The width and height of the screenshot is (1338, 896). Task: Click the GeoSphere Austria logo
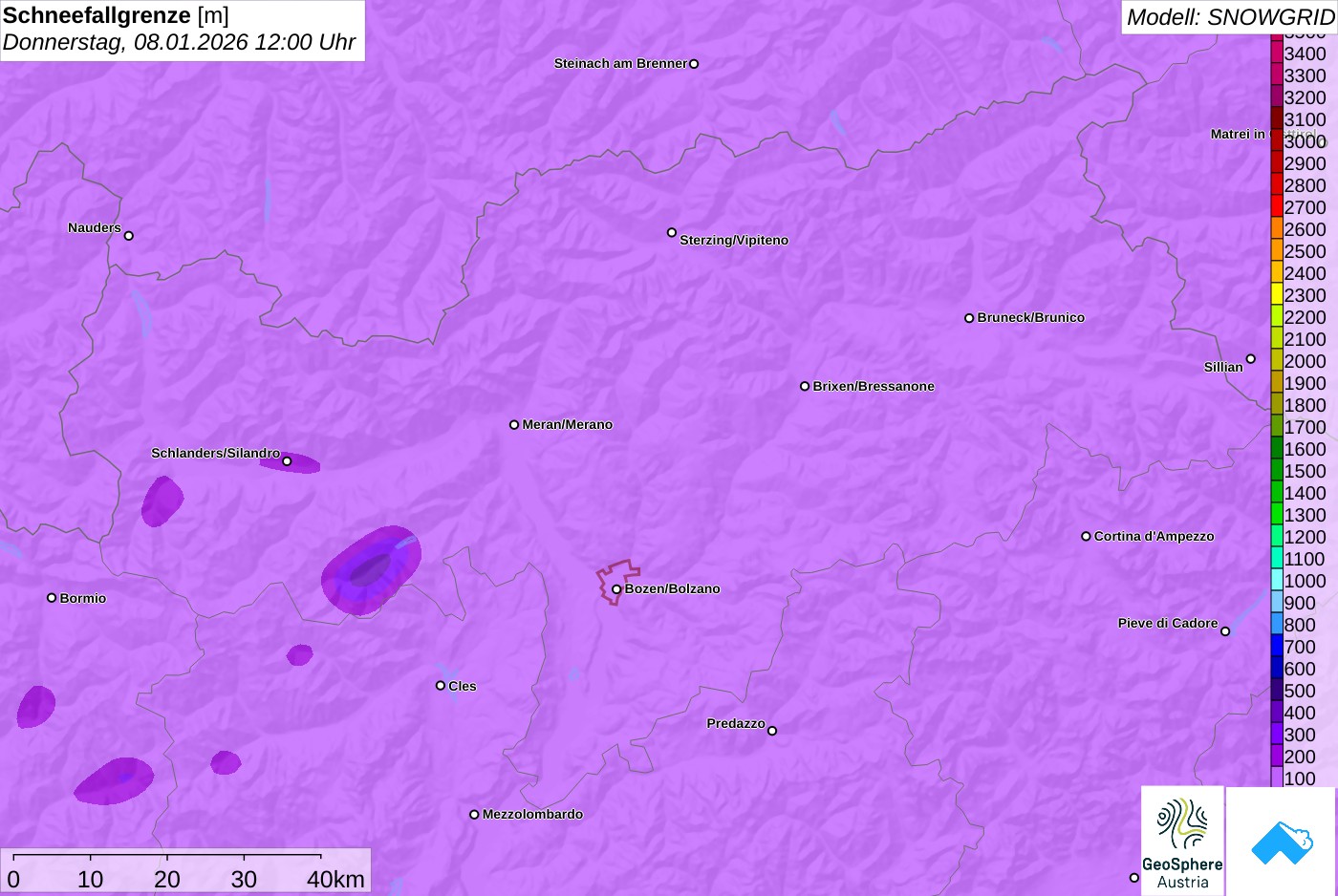pyautogui.click(x=1182, y=841)
